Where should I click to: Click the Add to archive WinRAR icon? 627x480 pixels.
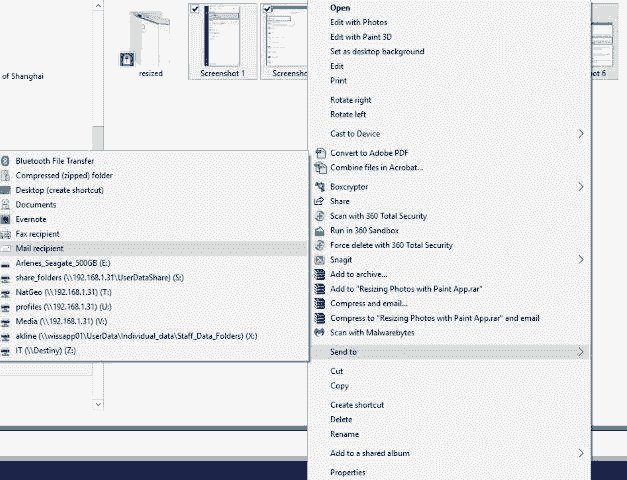tap(319, 274)
